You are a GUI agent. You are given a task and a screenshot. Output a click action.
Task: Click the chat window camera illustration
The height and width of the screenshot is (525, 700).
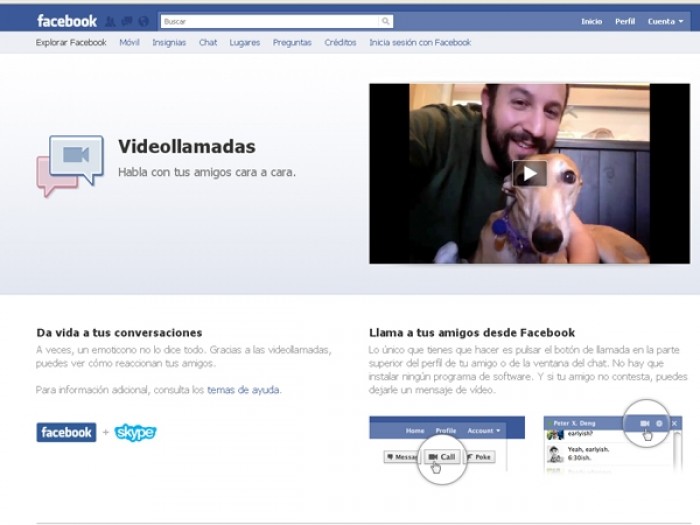[x=645, y=423]
